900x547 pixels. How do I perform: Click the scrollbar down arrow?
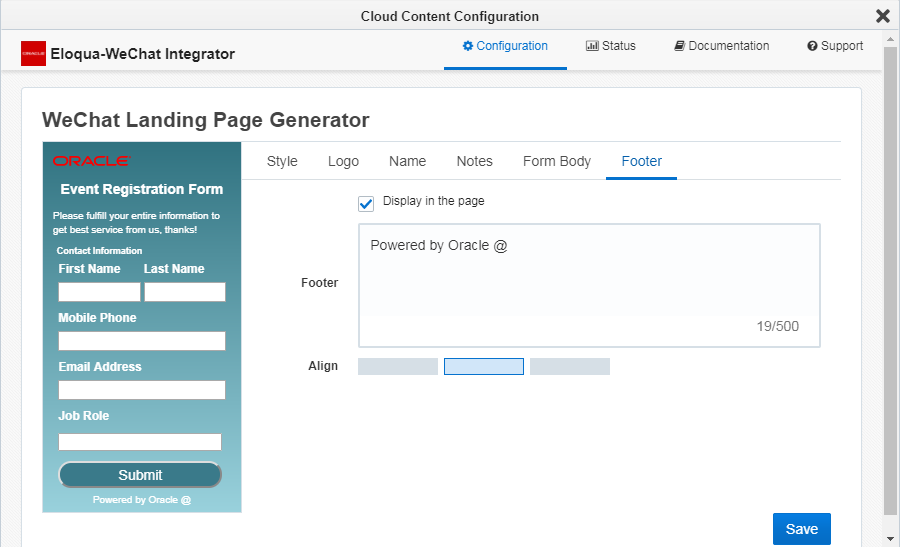890,539
